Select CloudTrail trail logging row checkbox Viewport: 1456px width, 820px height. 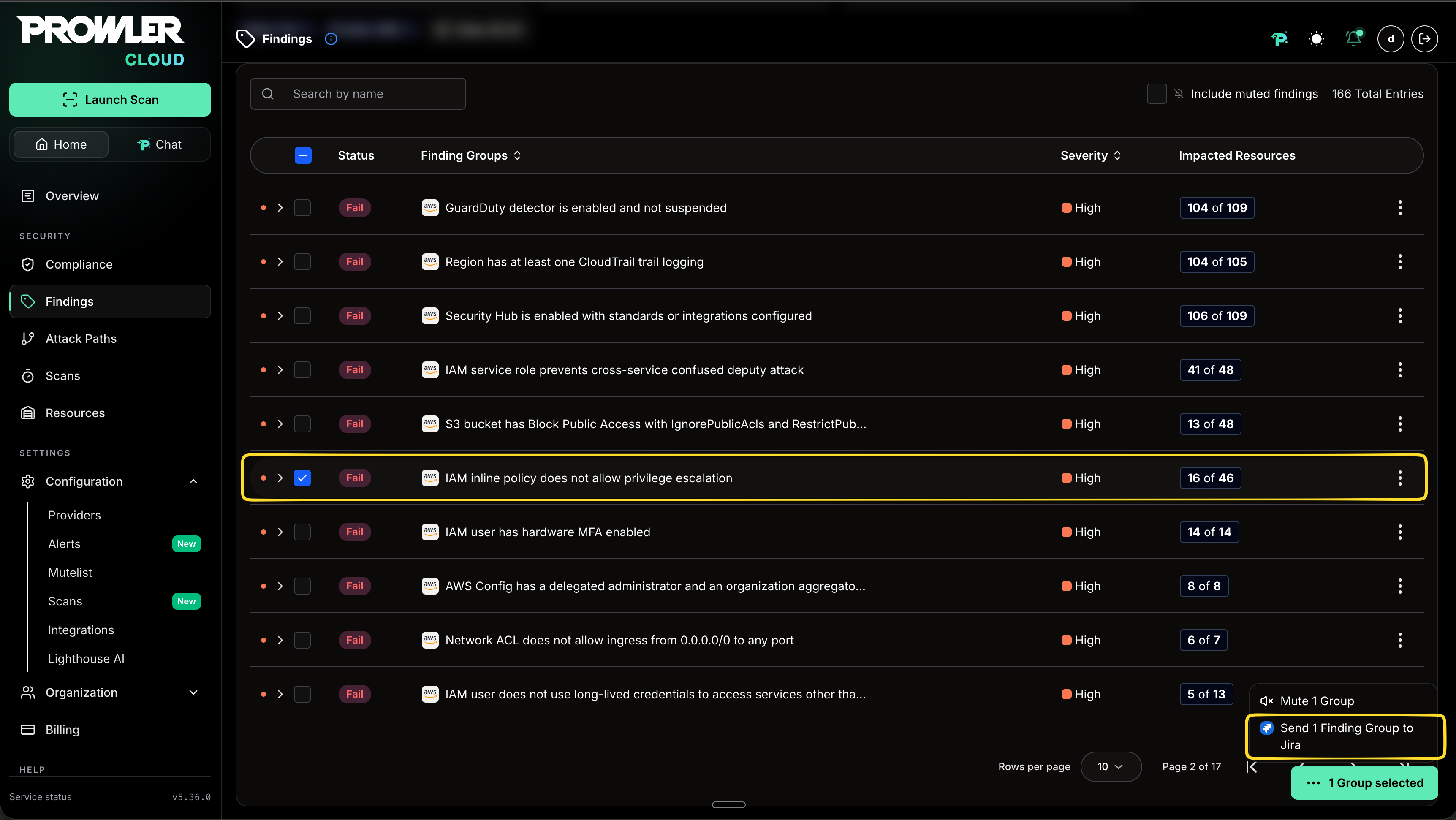[302, 262]
